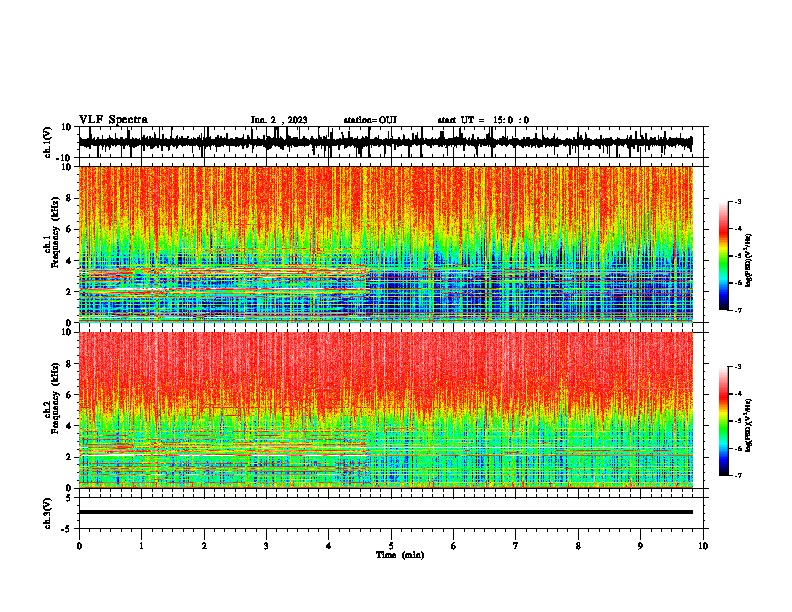Click the "VLF Spectra" plot title
The width and height of the screenshot is (792, 612).
pos(113,120)
